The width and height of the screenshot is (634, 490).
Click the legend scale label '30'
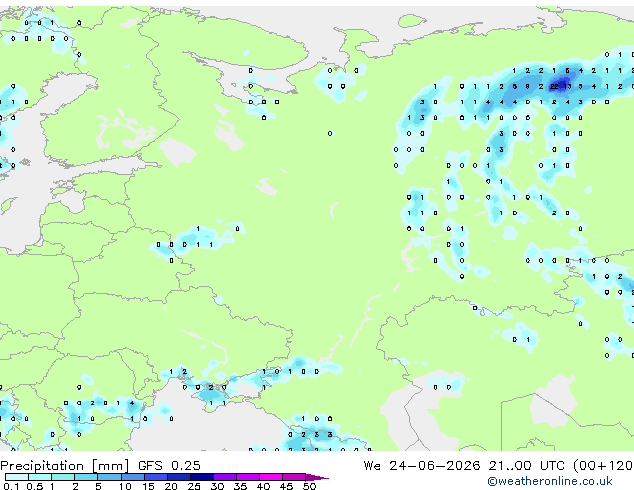click(217, 486)
